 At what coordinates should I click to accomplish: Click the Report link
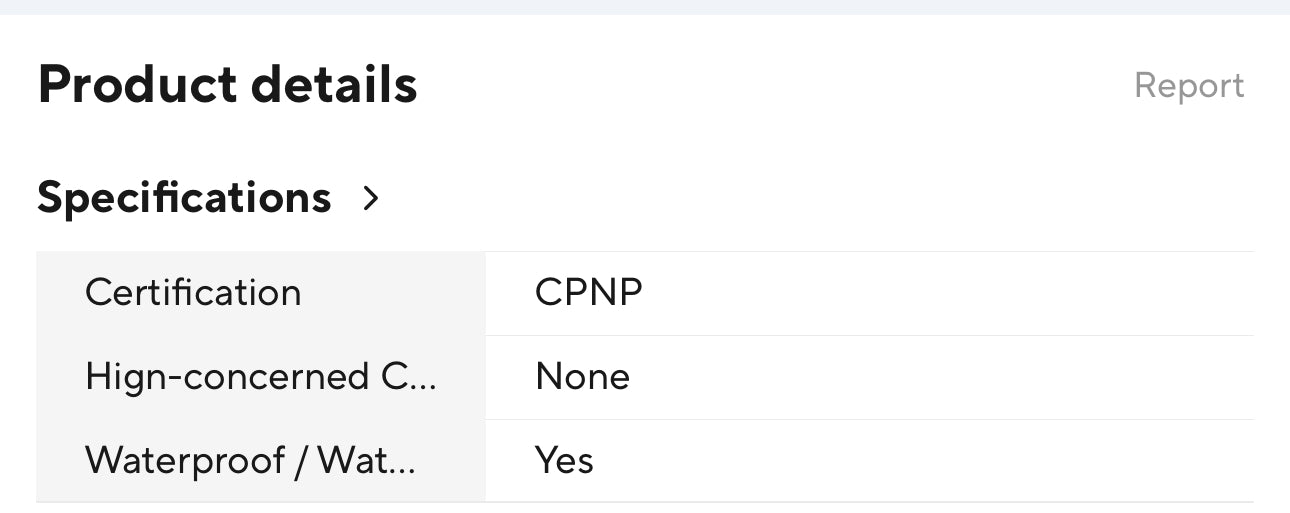[1188, 86]
